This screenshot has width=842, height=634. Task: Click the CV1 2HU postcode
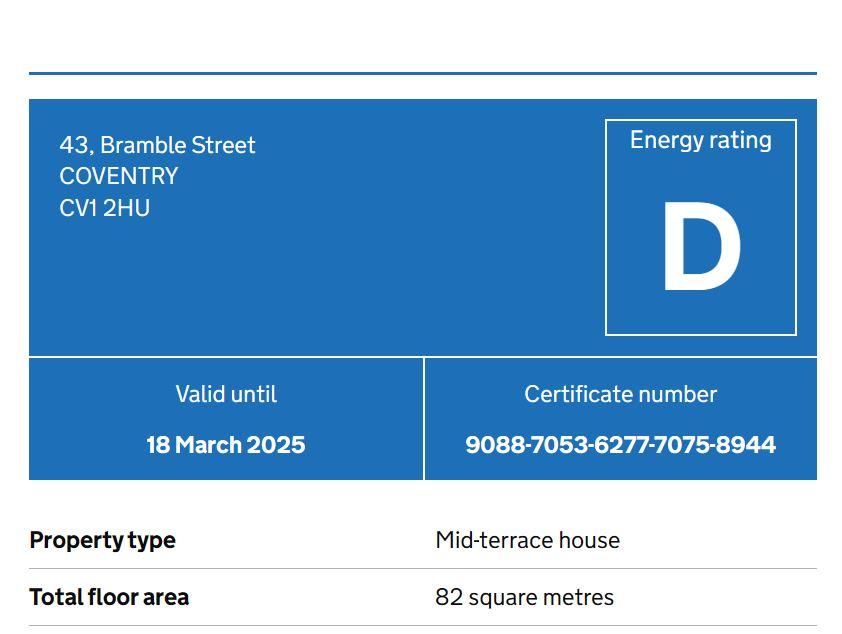pos(104,208)
